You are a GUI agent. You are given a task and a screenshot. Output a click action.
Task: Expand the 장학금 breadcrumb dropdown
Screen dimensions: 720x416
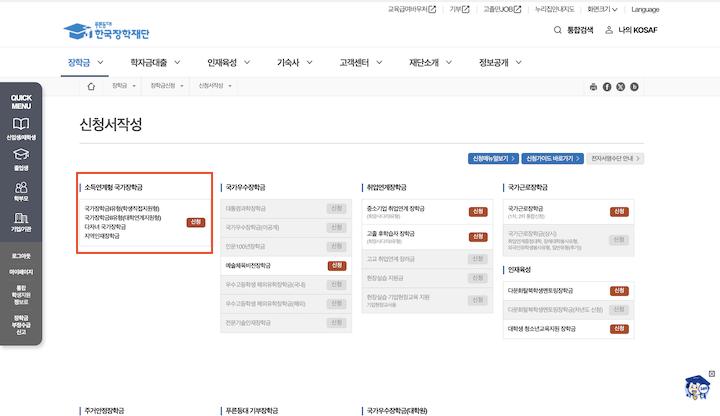click(x=125, y=87)
